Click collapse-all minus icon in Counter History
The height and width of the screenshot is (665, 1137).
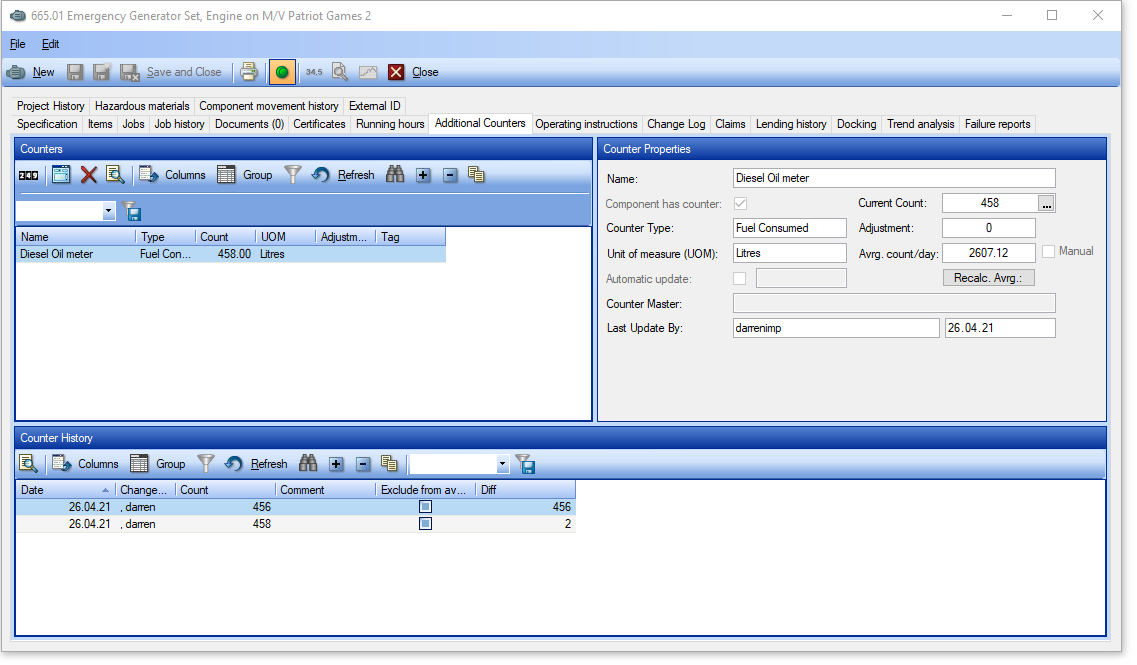[363, 464]
